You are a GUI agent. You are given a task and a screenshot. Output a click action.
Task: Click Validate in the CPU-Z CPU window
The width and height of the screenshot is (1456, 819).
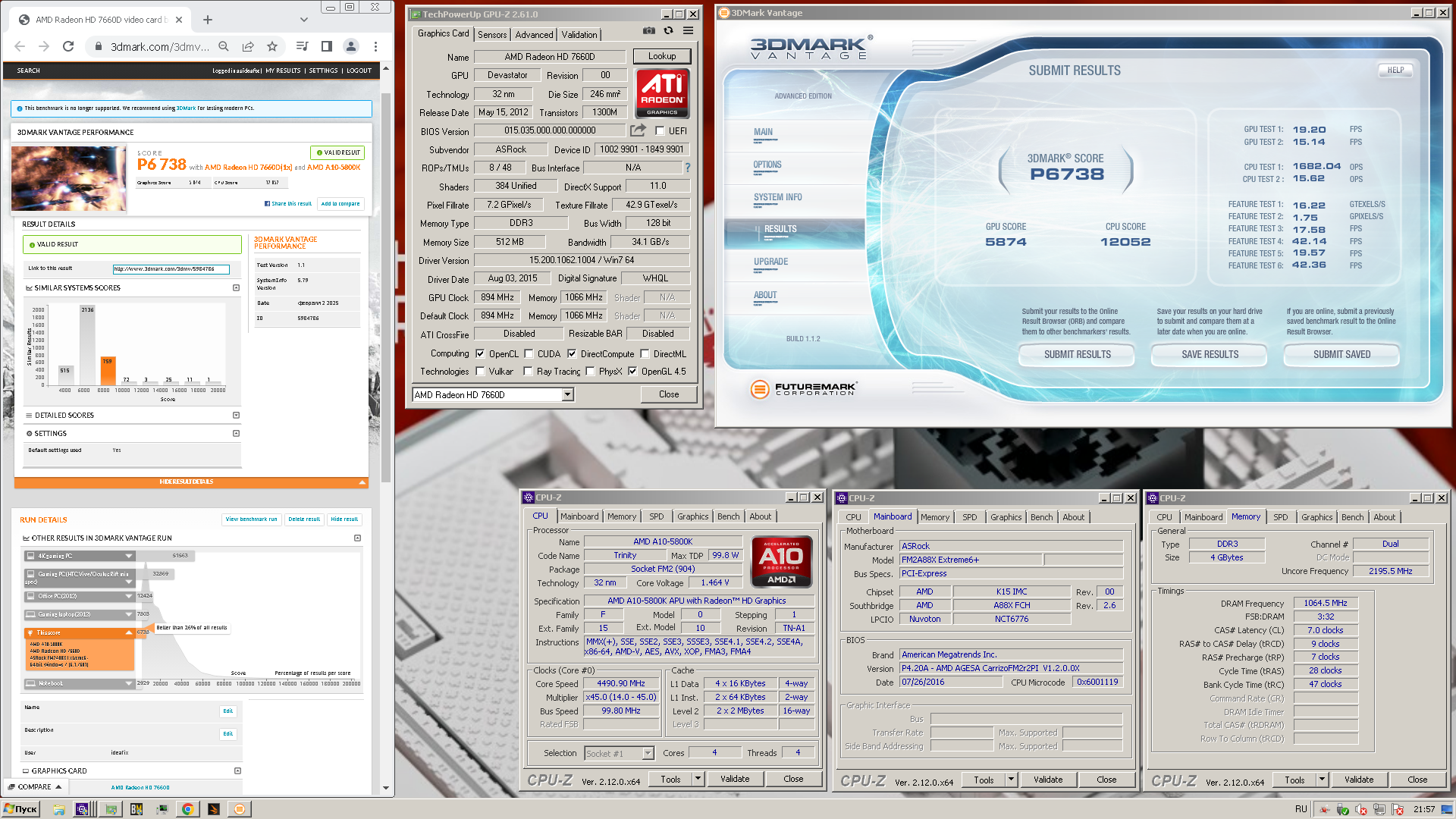(734, 779)
